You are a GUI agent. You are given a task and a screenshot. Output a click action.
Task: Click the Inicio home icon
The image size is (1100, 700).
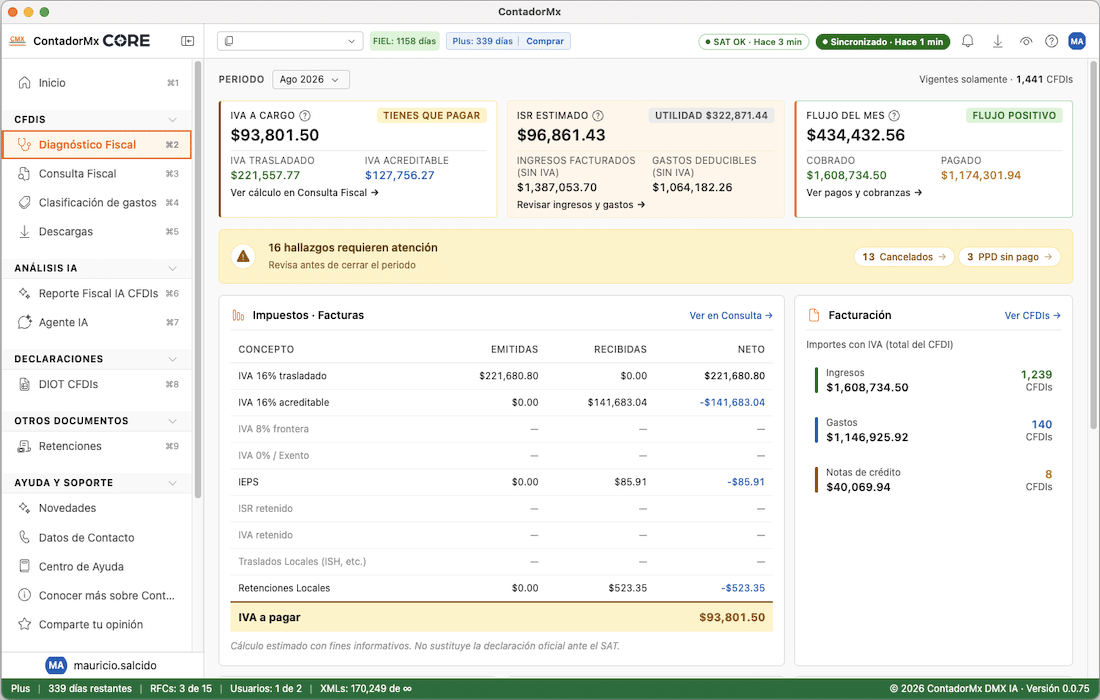click(25, 83)
